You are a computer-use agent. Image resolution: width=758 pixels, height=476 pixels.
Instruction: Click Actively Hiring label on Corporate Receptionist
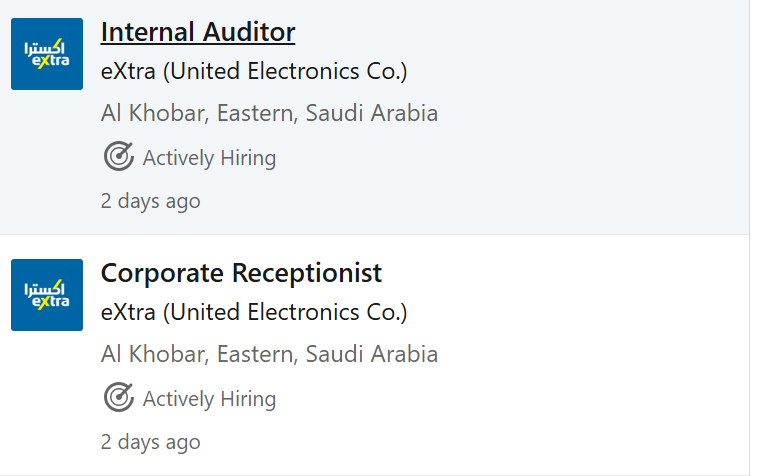(209, 399)
